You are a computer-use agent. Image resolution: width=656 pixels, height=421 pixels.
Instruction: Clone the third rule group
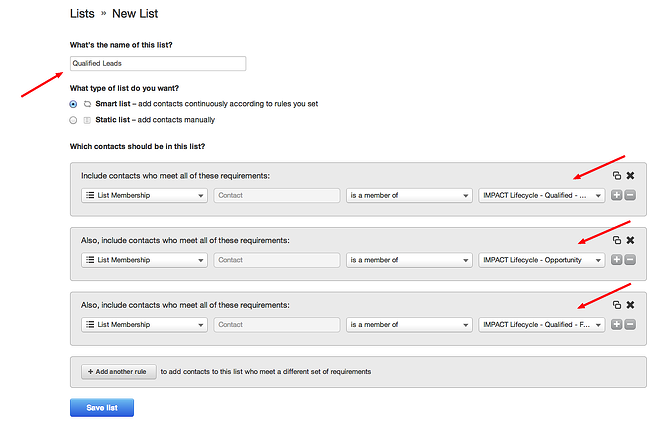tap(617, 305)
